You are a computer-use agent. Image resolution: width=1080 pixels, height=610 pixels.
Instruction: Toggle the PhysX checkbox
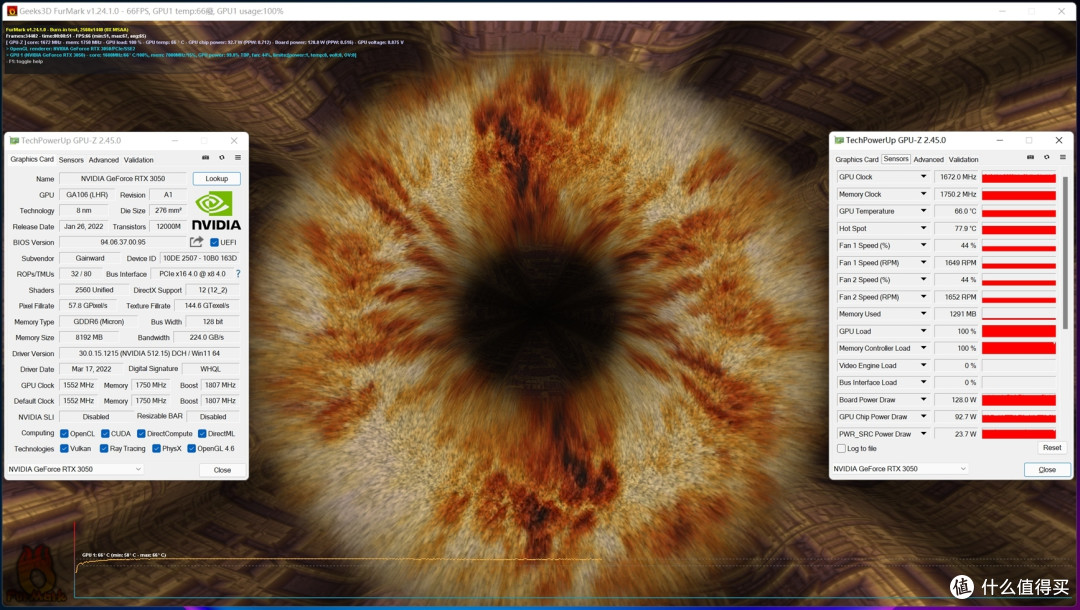click(156, 449)
